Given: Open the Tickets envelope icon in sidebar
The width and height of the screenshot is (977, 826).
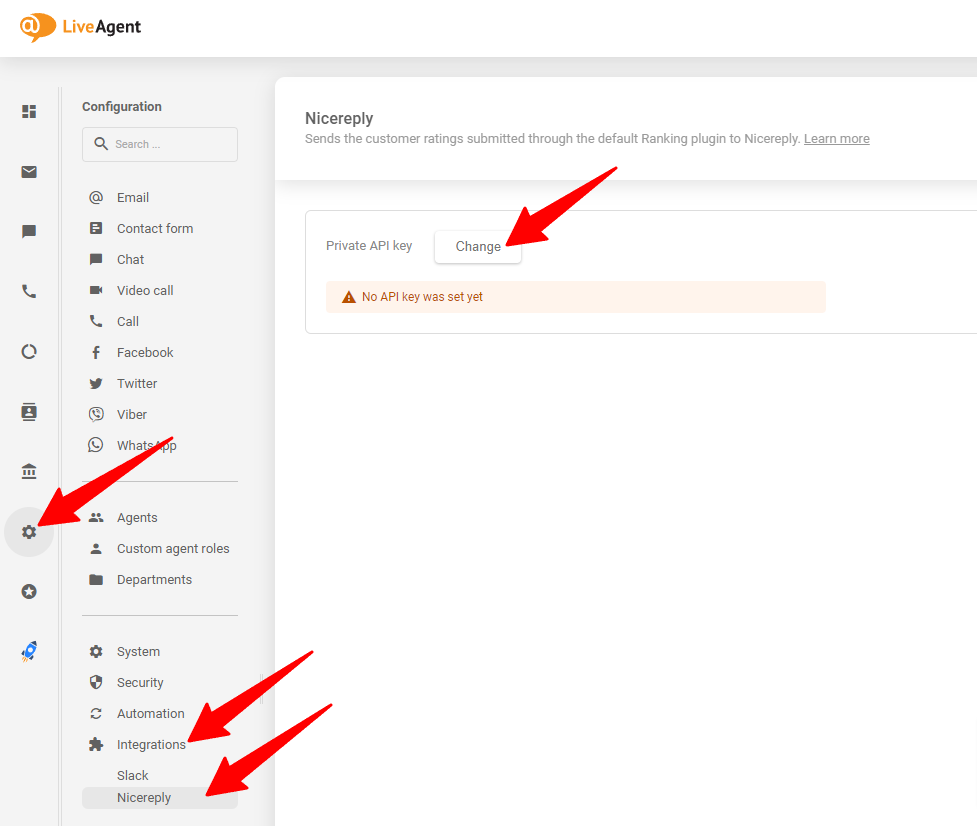Looking at the screenshot, I should click(x=28, y=171).
